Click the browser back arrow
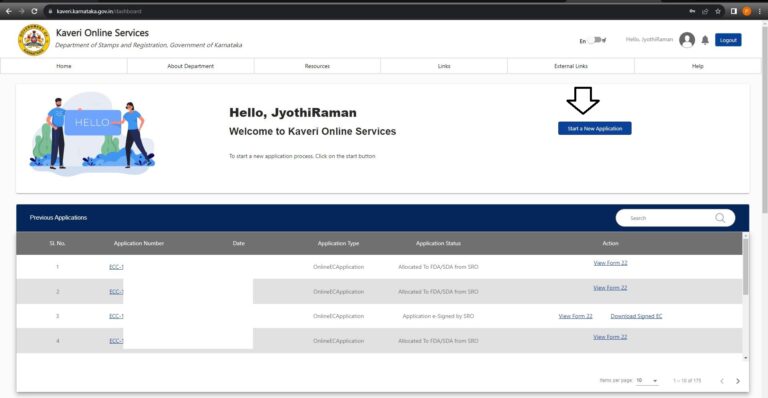768x398 pixels. pyautogui.click(x=8, y=11)
